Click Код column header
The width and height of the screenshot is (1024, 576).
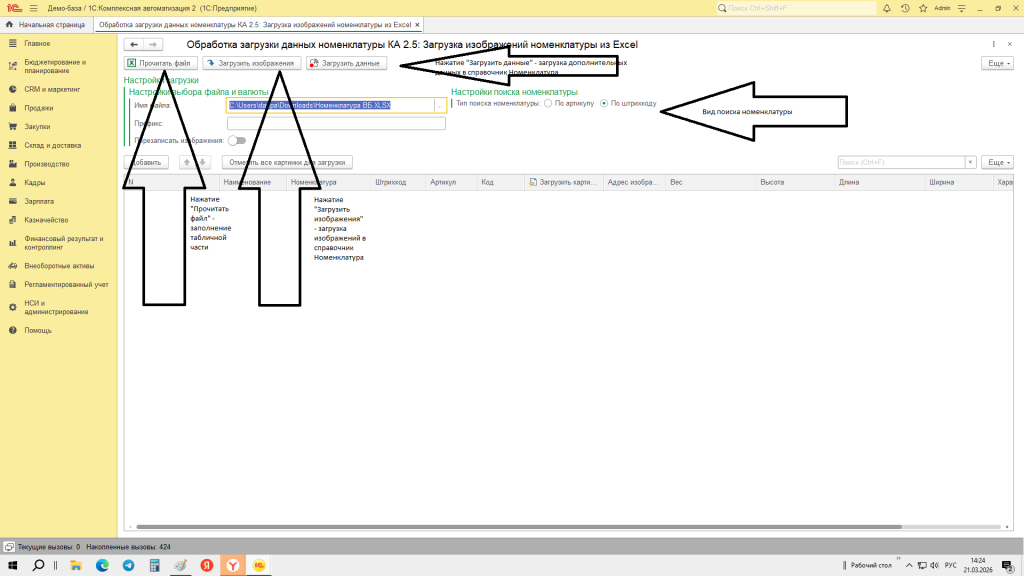point(500,182)
